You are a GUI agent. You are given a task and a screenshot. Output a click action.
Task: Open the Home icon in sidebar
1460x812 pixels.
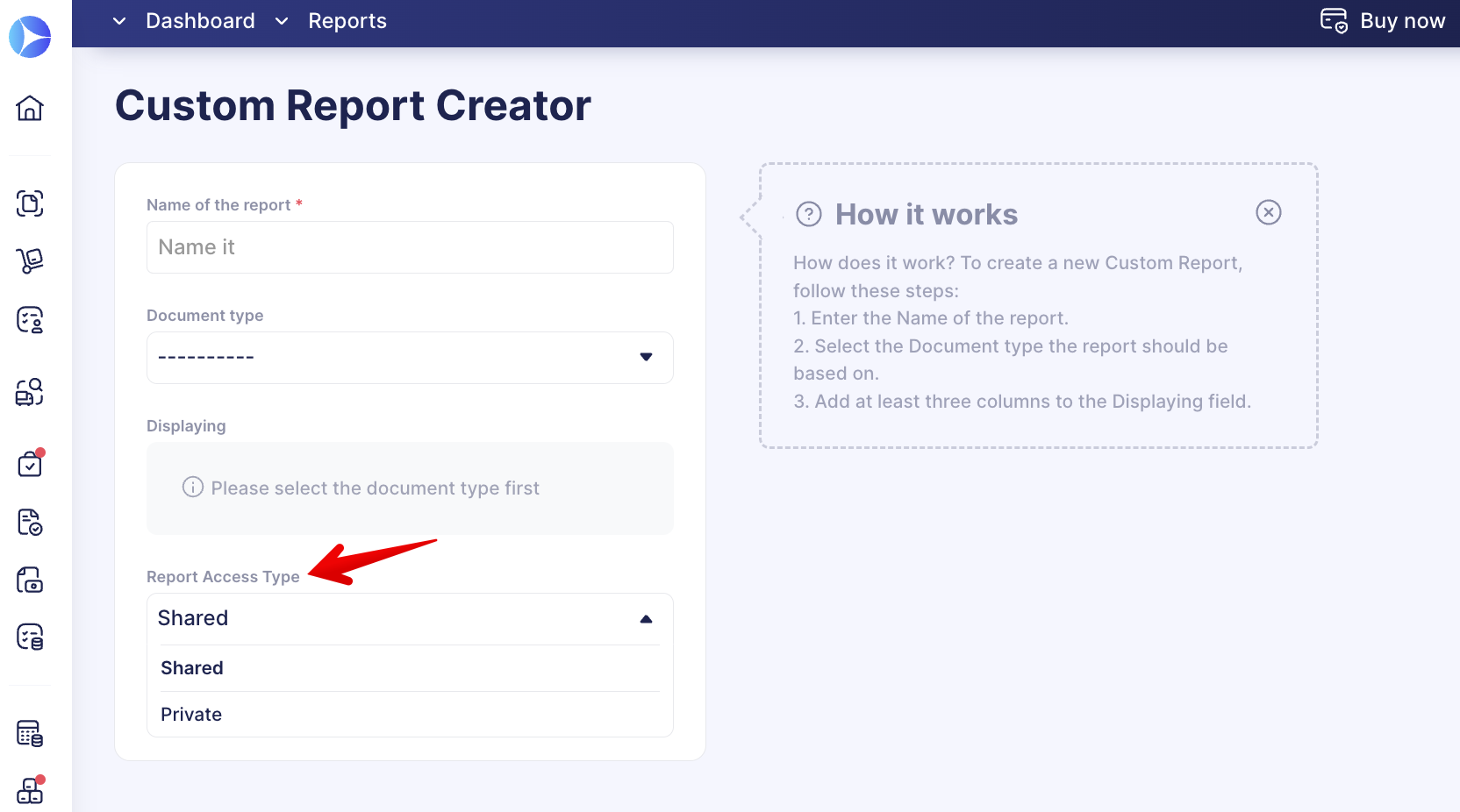(x=30, y=108)
